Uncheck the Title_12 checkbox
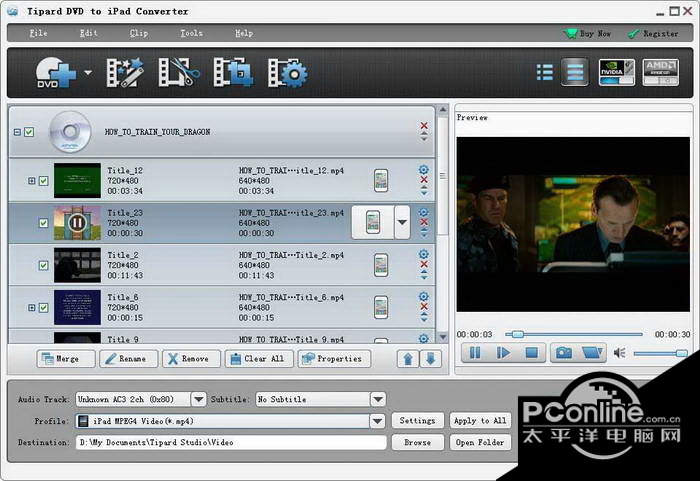The height and width of the screenshot is (481, 700). click(x=44, y=181)
